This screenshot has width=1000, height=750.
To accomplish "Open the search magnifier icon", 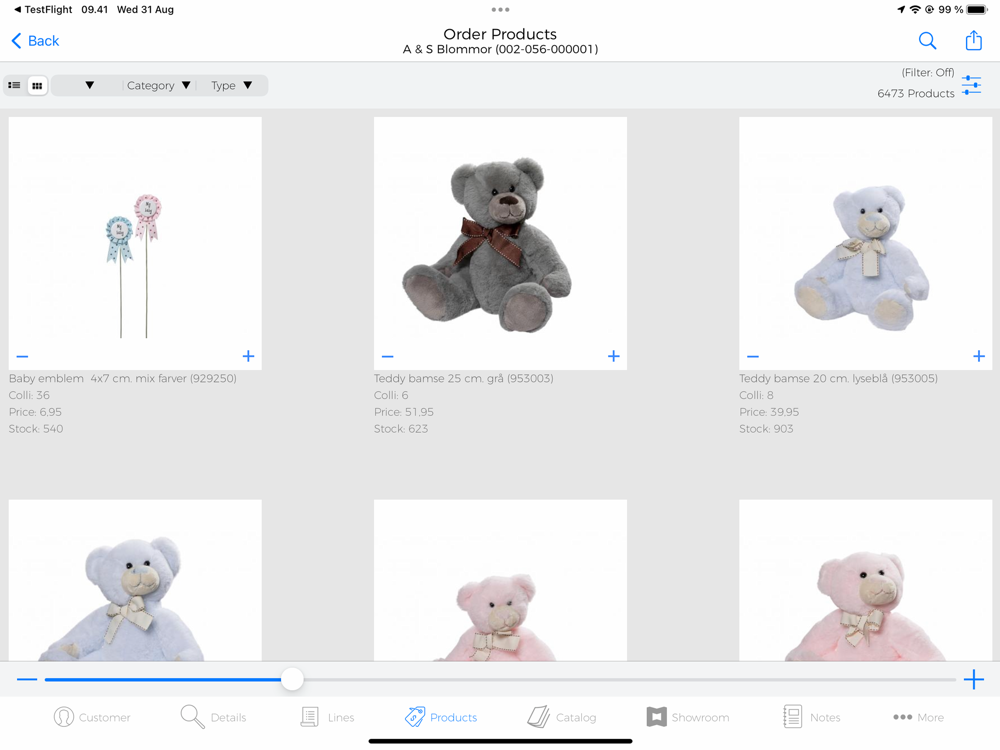I will tap(927, 41).
